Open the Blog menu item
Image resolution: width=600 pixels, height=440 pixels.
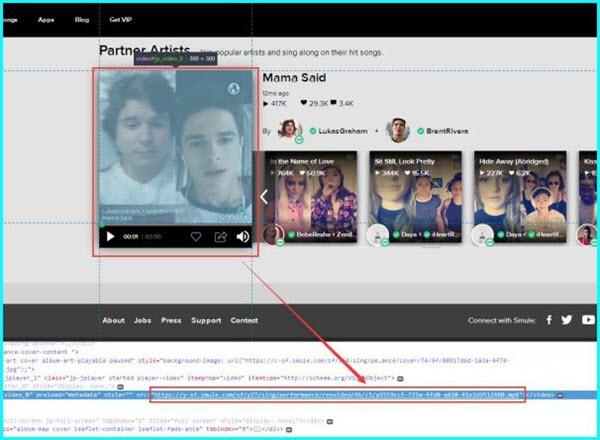(x=82, y=20)
